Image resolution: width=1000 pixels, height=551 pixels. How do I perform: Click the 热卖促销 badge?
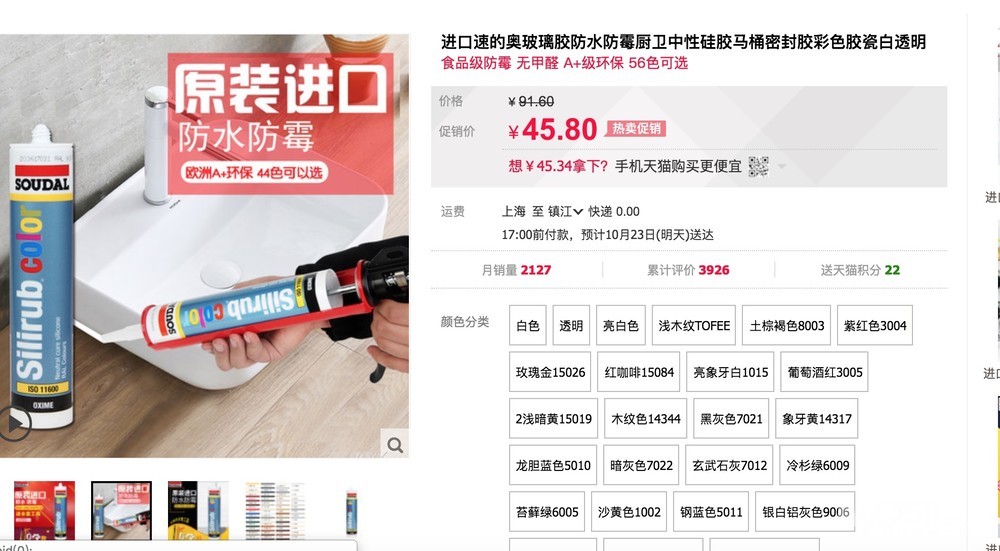coord(636,129)
